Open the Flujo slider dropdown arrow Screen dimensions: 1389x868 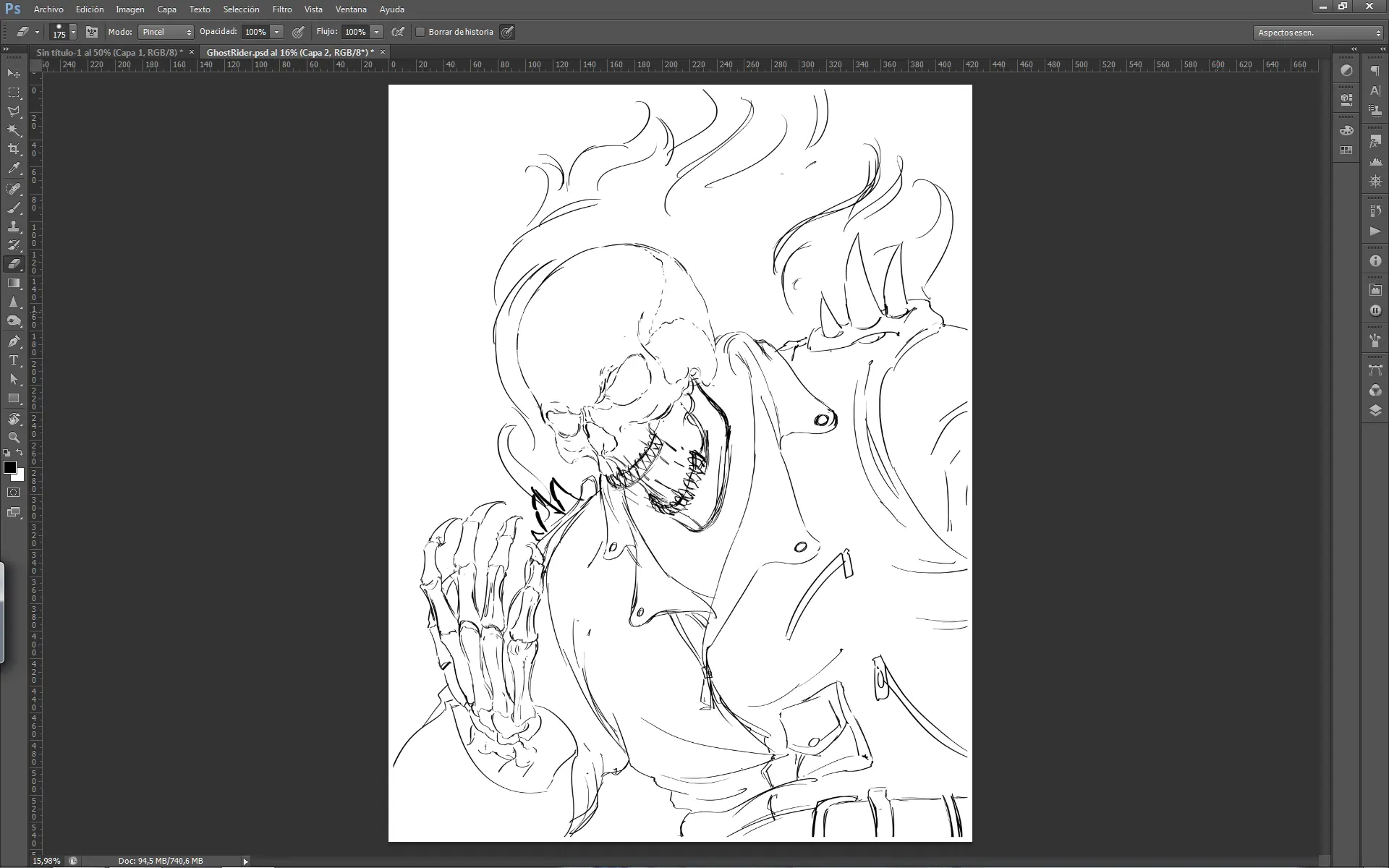376,32
